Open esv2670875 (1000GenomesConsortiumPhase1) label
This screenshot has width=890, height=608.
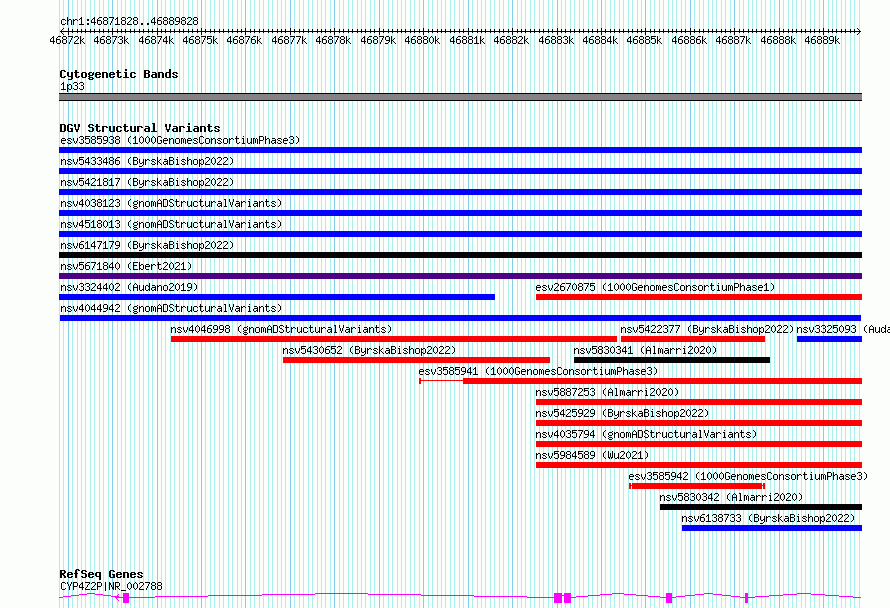pos(655,287)
